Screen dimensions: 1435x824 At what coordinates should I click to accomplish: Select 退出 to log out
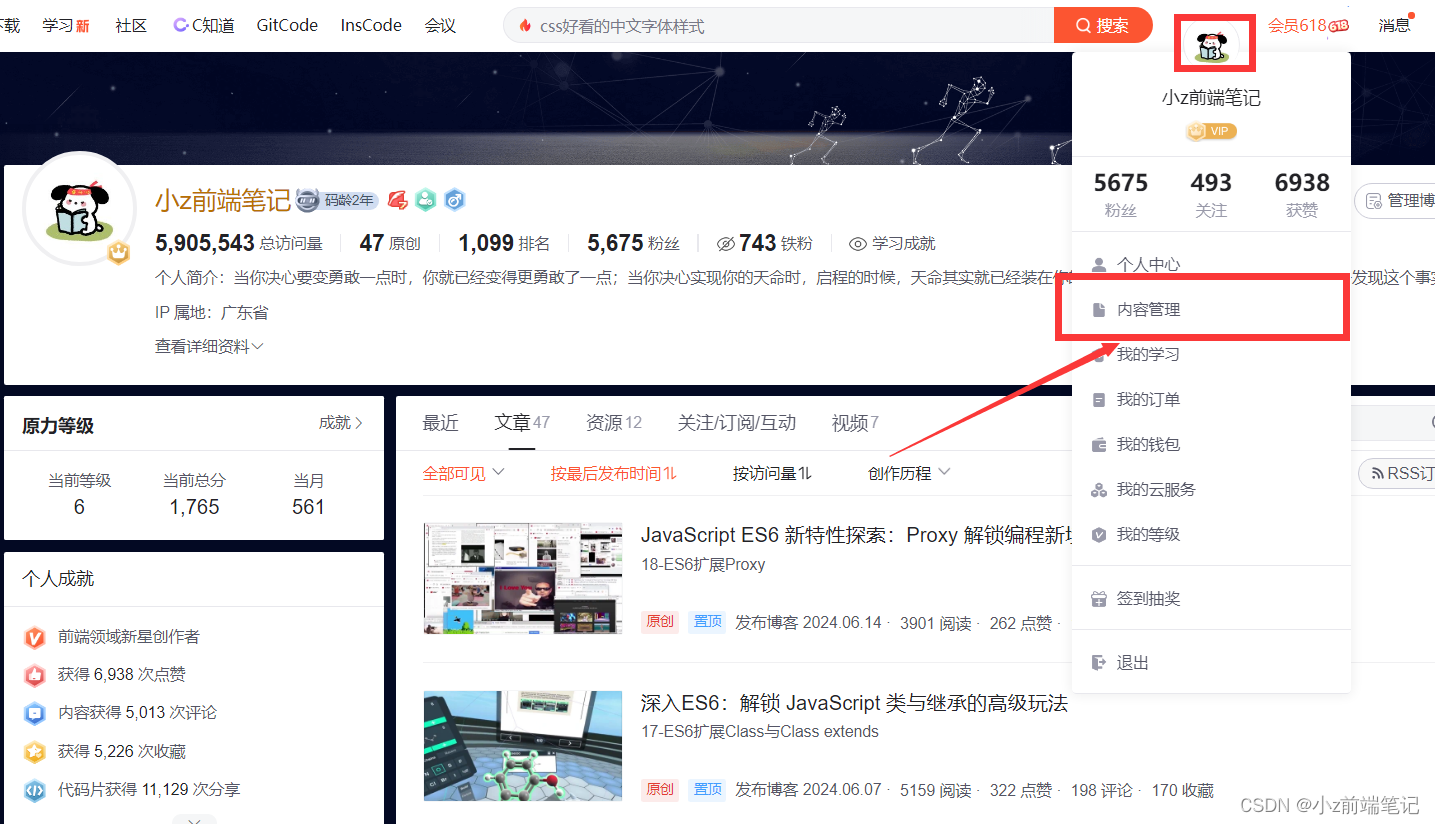[x=1211, y=663]
